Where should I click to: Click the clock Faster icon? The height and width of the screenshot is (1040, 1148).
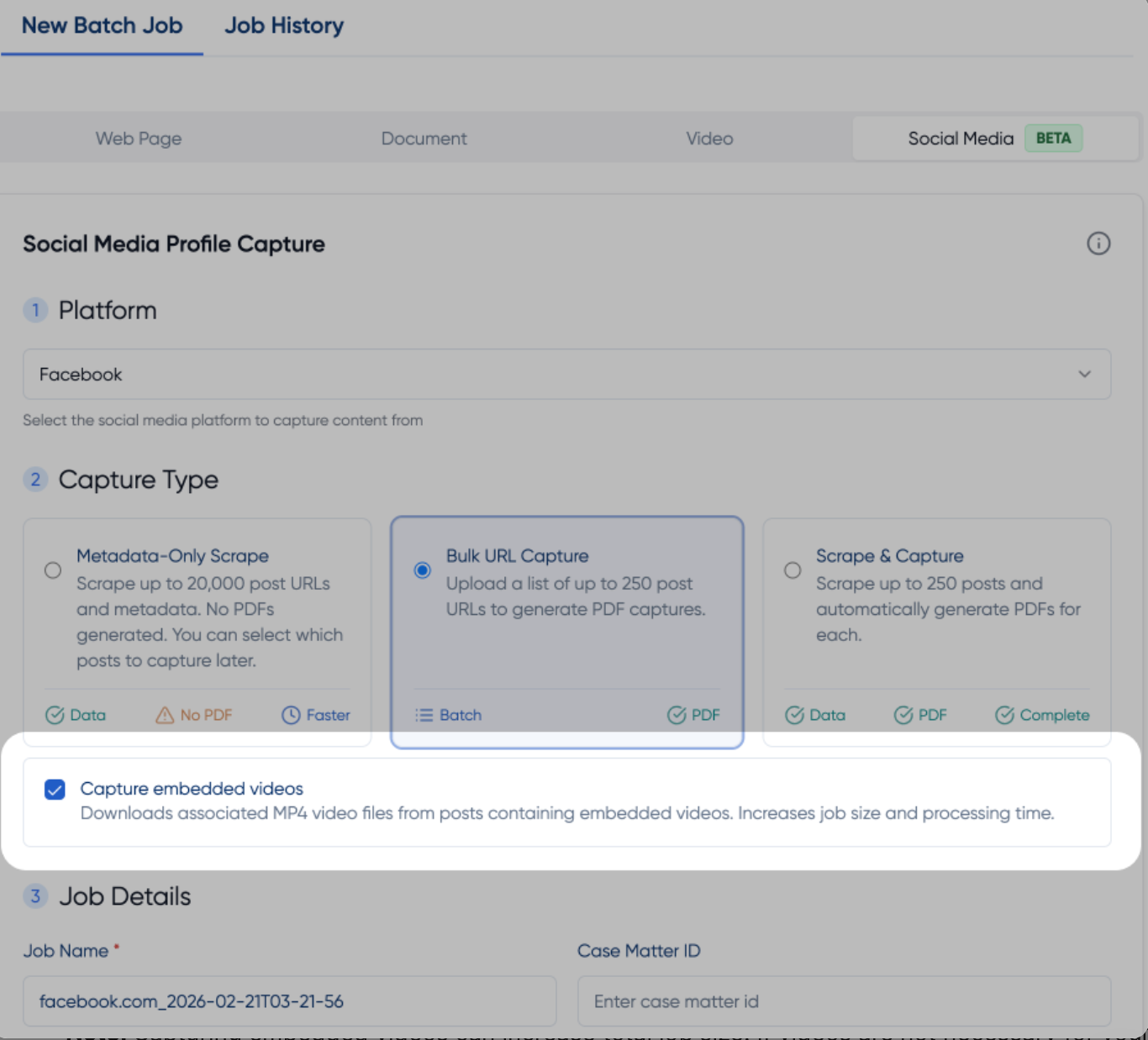pos(291,715)
